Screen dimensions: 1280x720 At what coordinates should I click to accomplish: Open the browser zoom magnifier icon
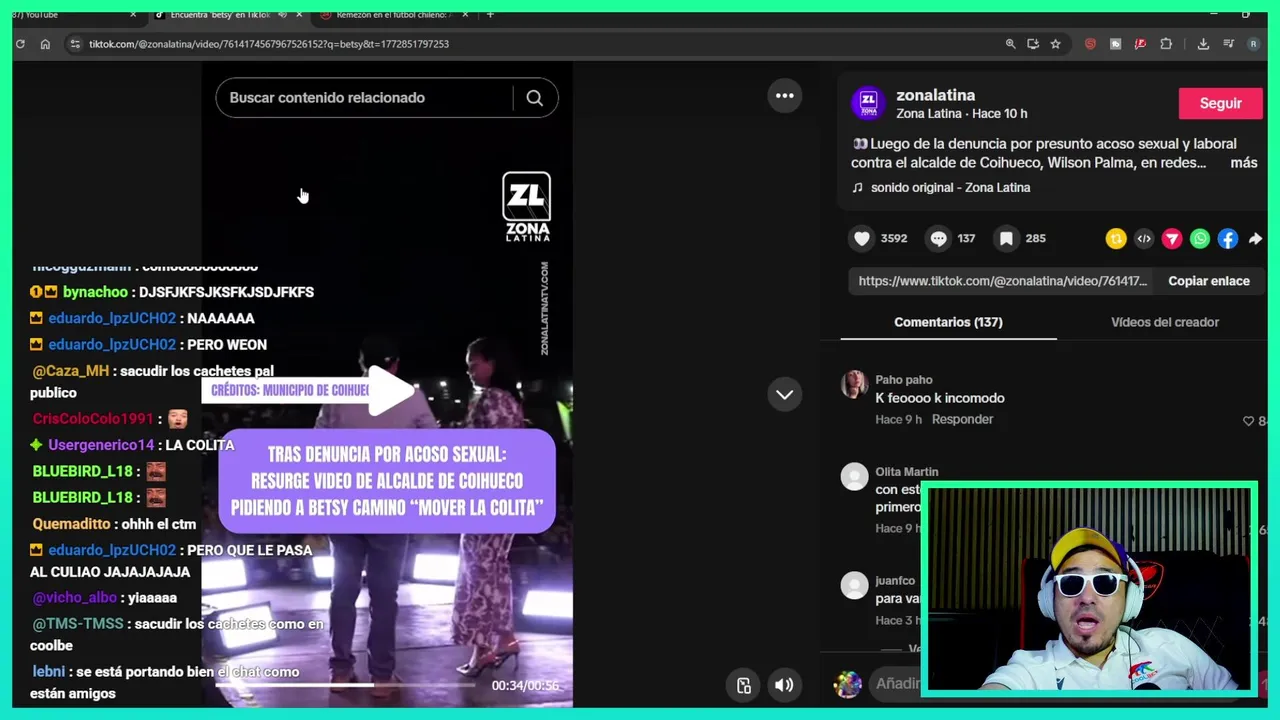(1010, 44)
